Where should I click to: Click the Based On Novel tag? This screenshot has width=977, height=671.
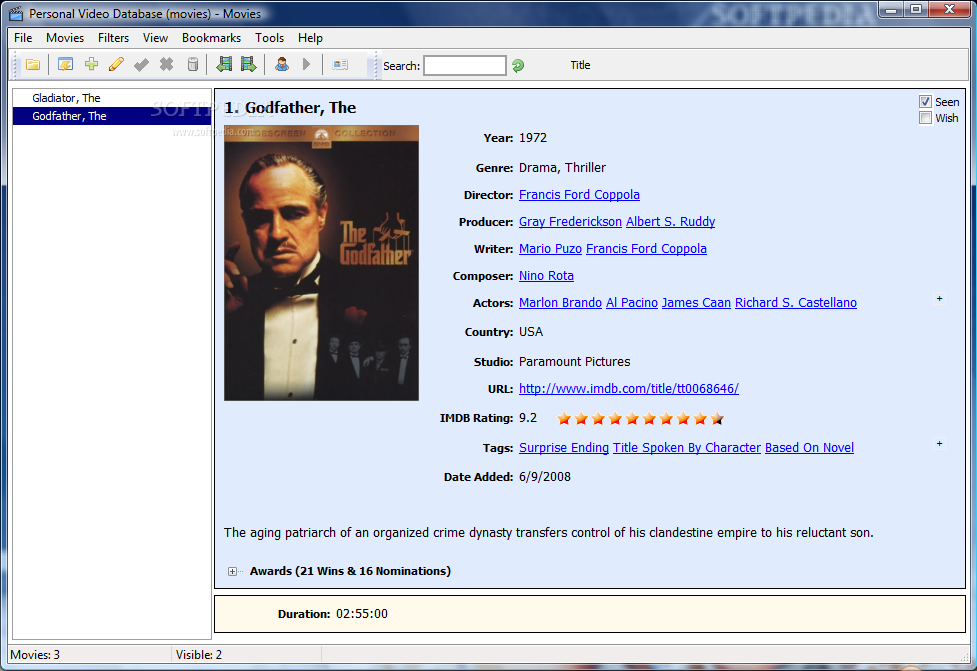pyautogui.click(x=809, y=448)
